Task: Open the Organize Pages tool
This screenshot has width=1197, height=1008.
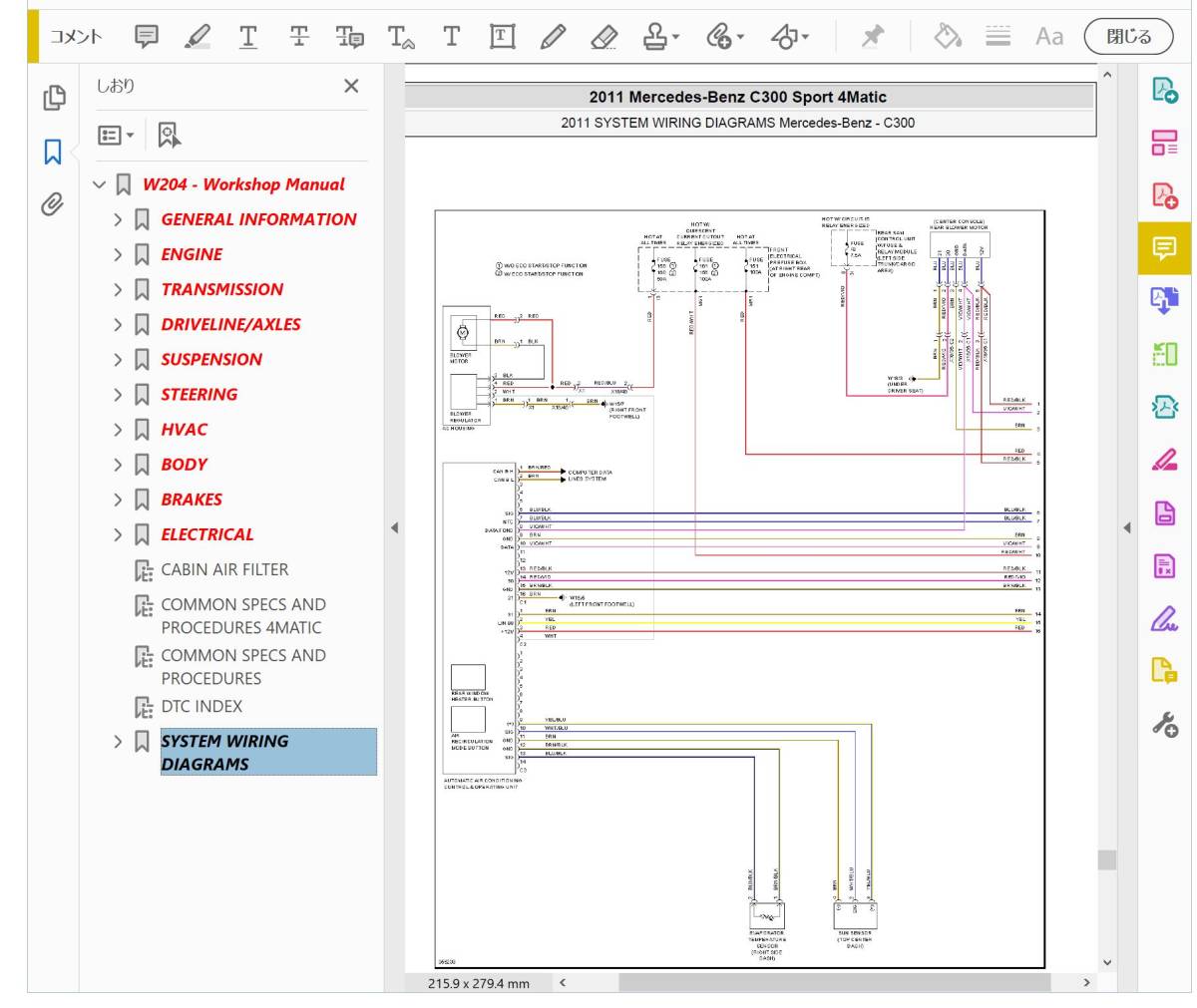Action: [1164, 353]
